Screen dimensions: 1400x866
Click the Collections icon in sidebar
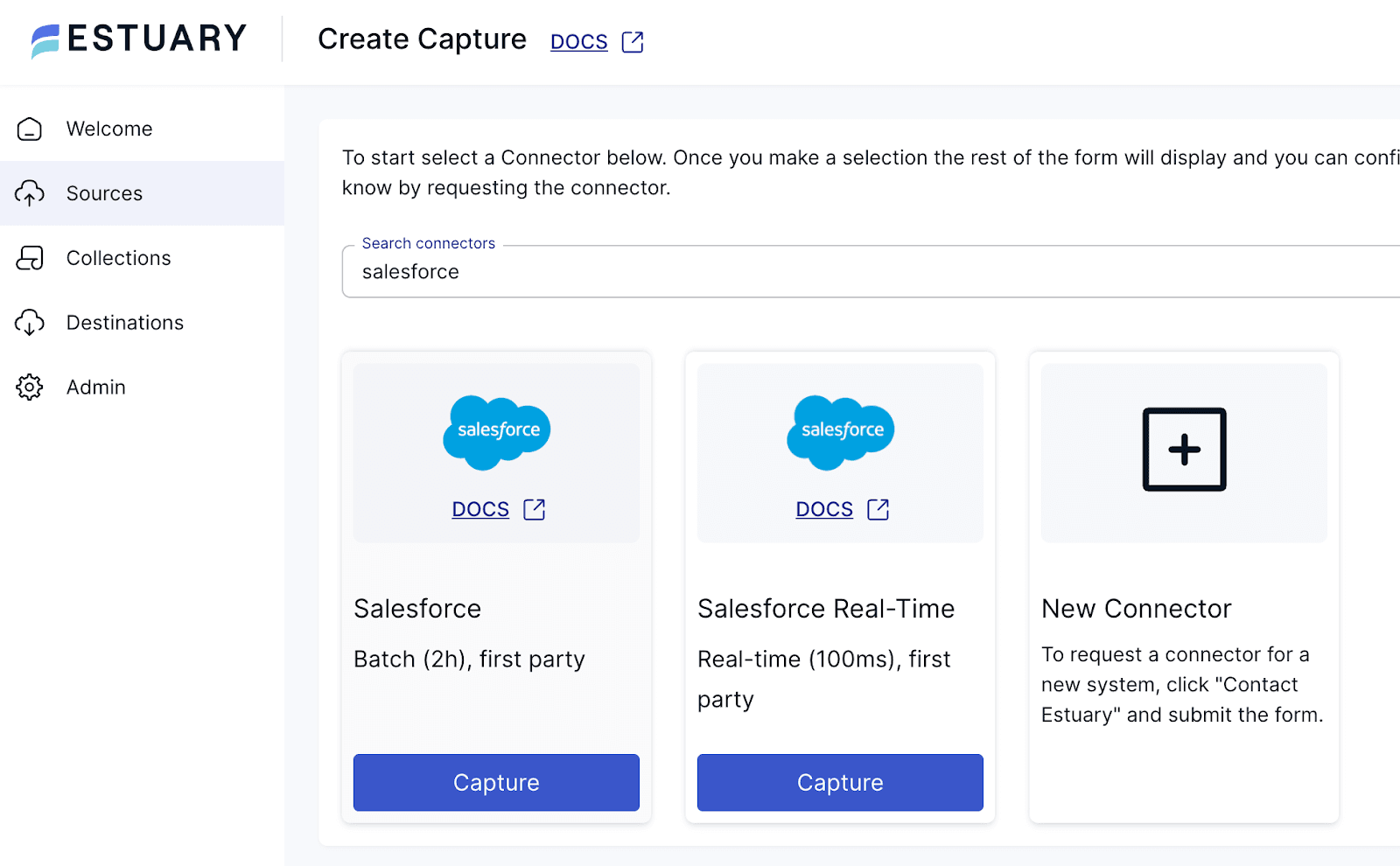tap(30, 258)
